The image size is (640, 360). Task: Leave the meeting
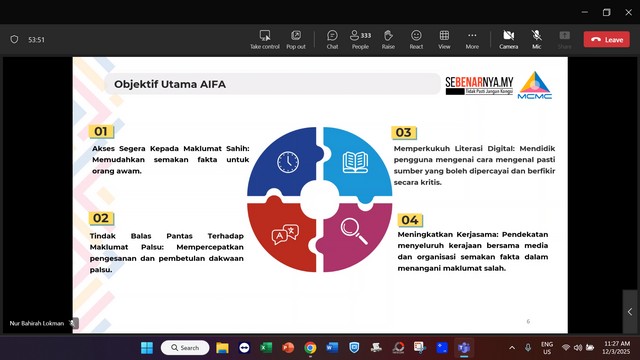pos(607,40)
